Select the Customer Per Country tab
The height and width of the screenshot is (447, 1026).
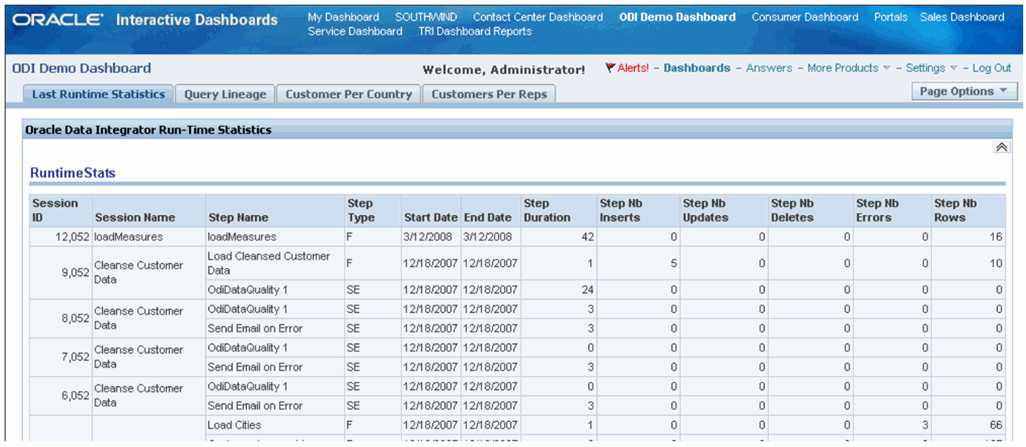pyautogui.click(x=349, y=94)
